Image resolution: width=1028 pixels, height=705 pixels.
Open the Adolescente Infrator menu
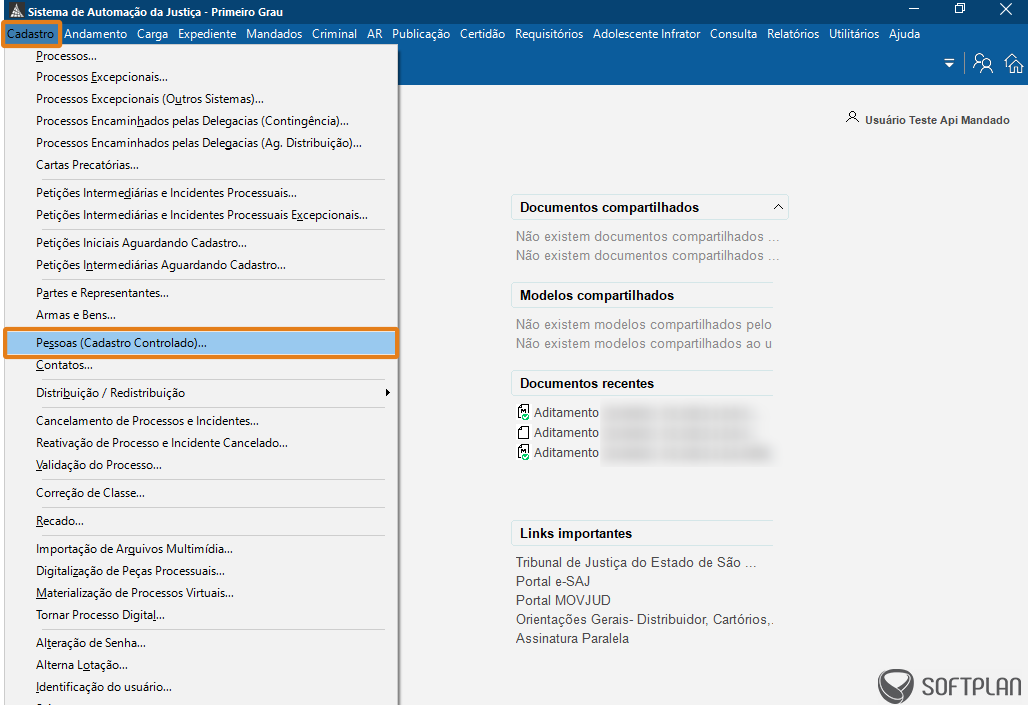pos(646,33)
